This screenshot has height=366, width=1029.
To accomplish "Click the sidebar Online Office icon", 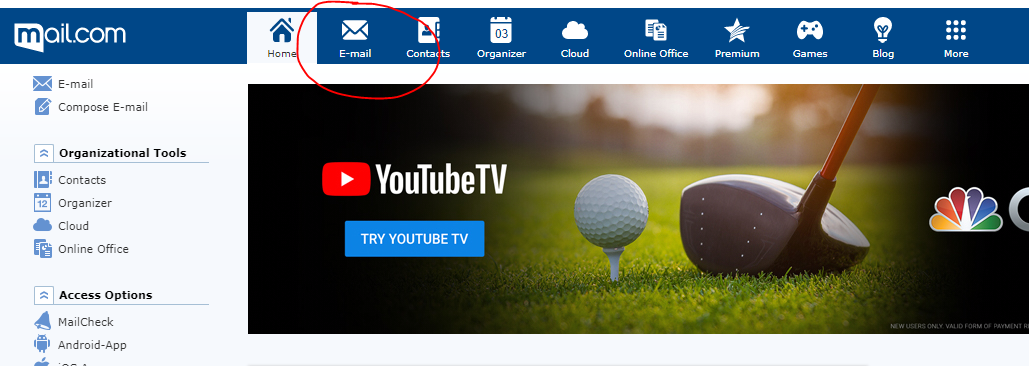I will coord(43,249).
